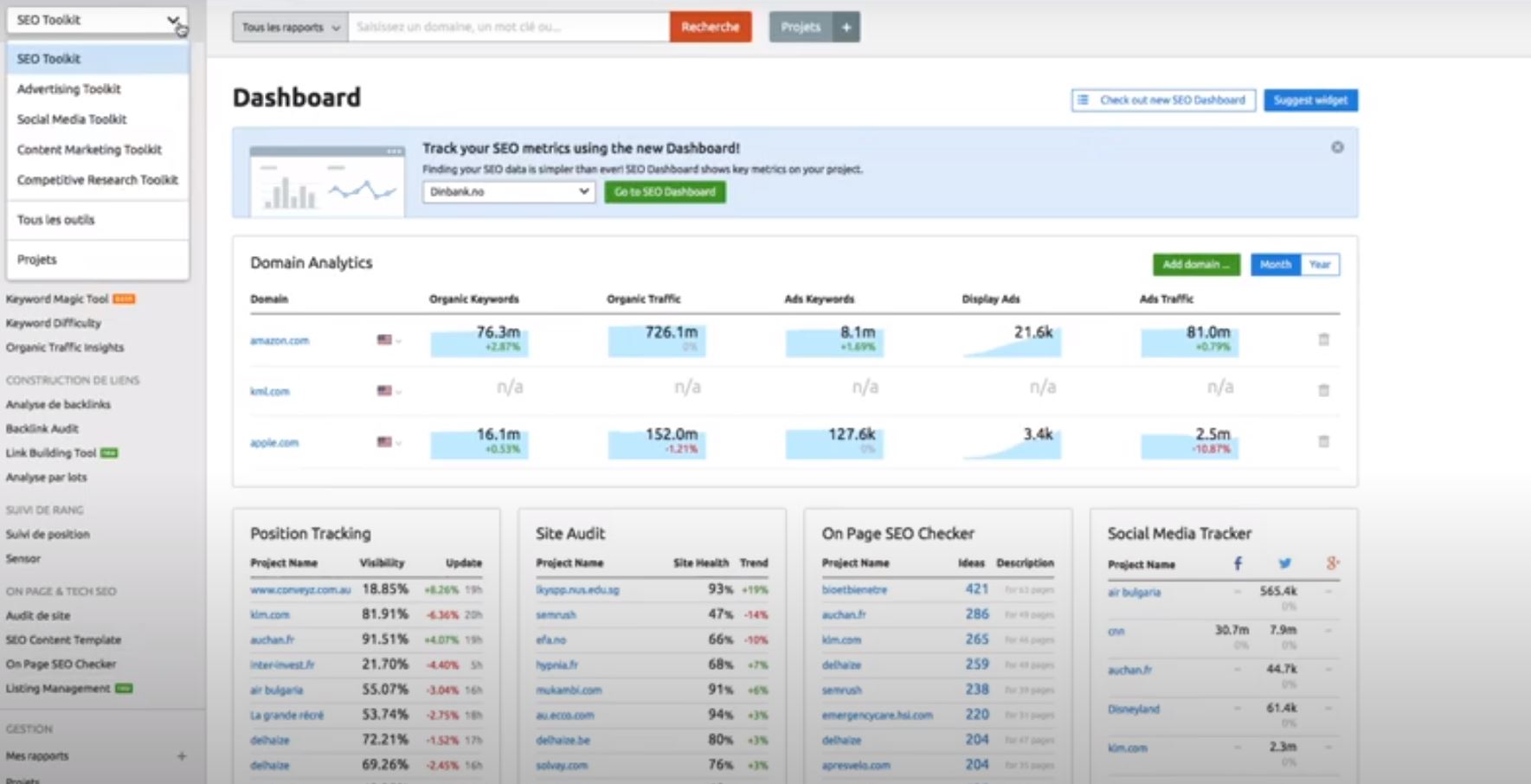1531x784 pixels.
Task: Open Listing Management in sidebar
Action: [x=58, y=688]
